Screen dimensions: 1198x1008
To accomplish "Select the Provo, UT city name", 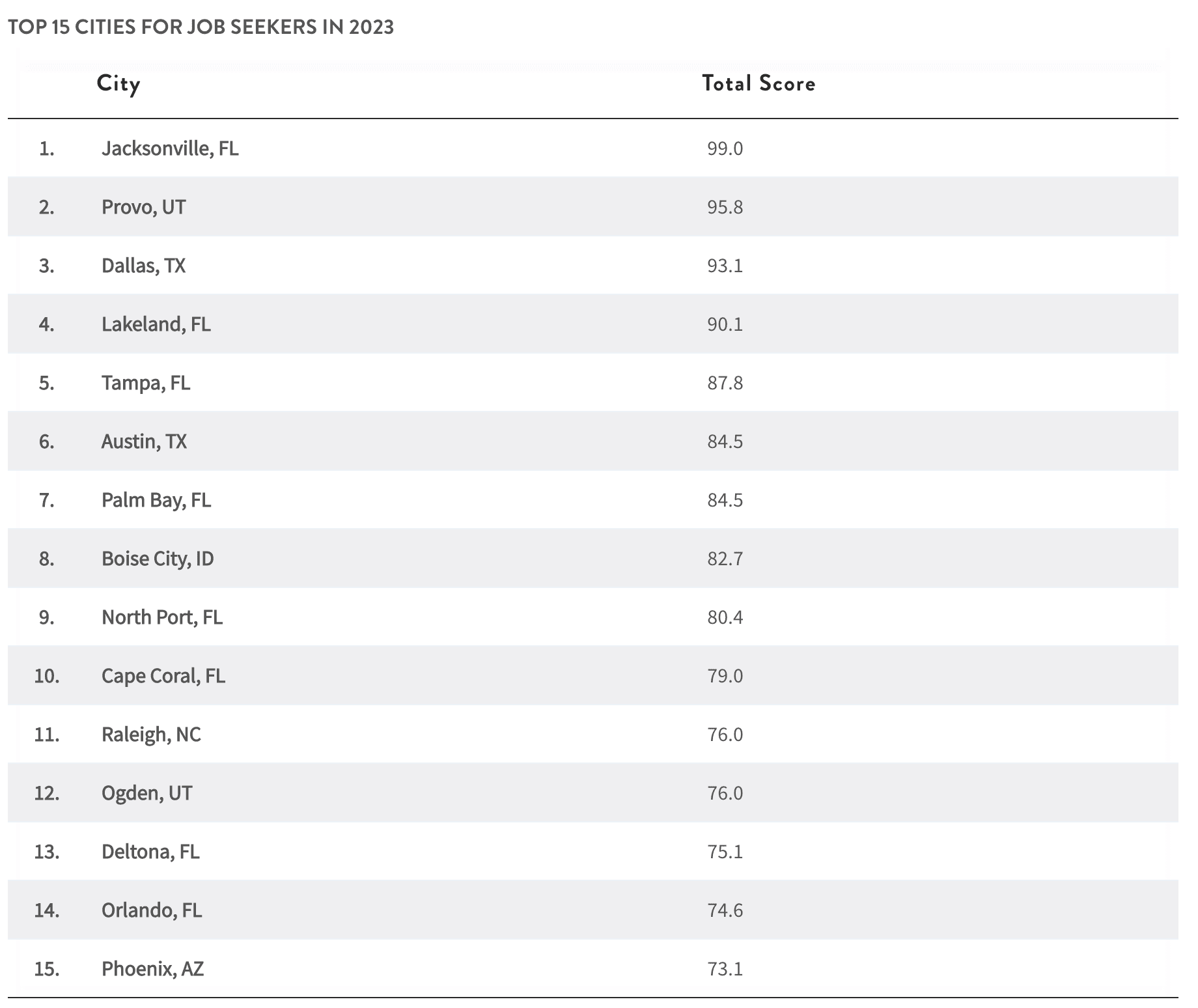I will 143,207.
